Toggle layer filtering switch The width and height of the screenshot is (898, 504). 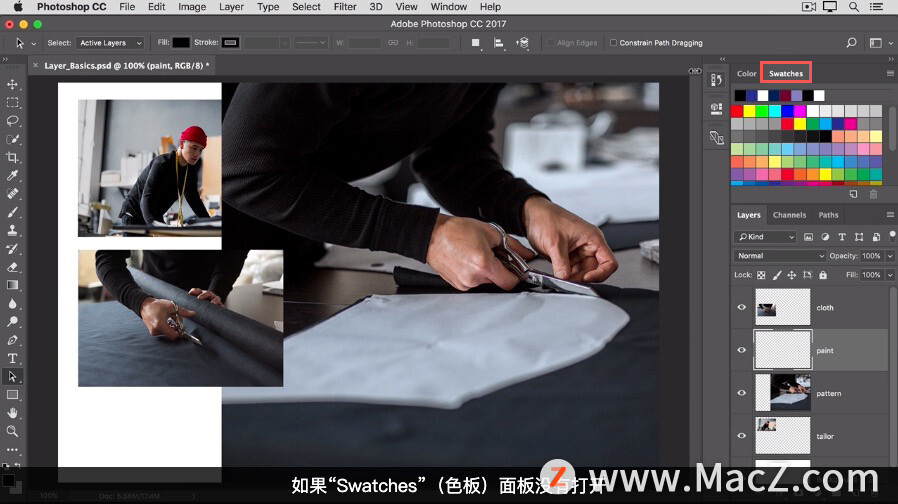[x=892, y=235]
